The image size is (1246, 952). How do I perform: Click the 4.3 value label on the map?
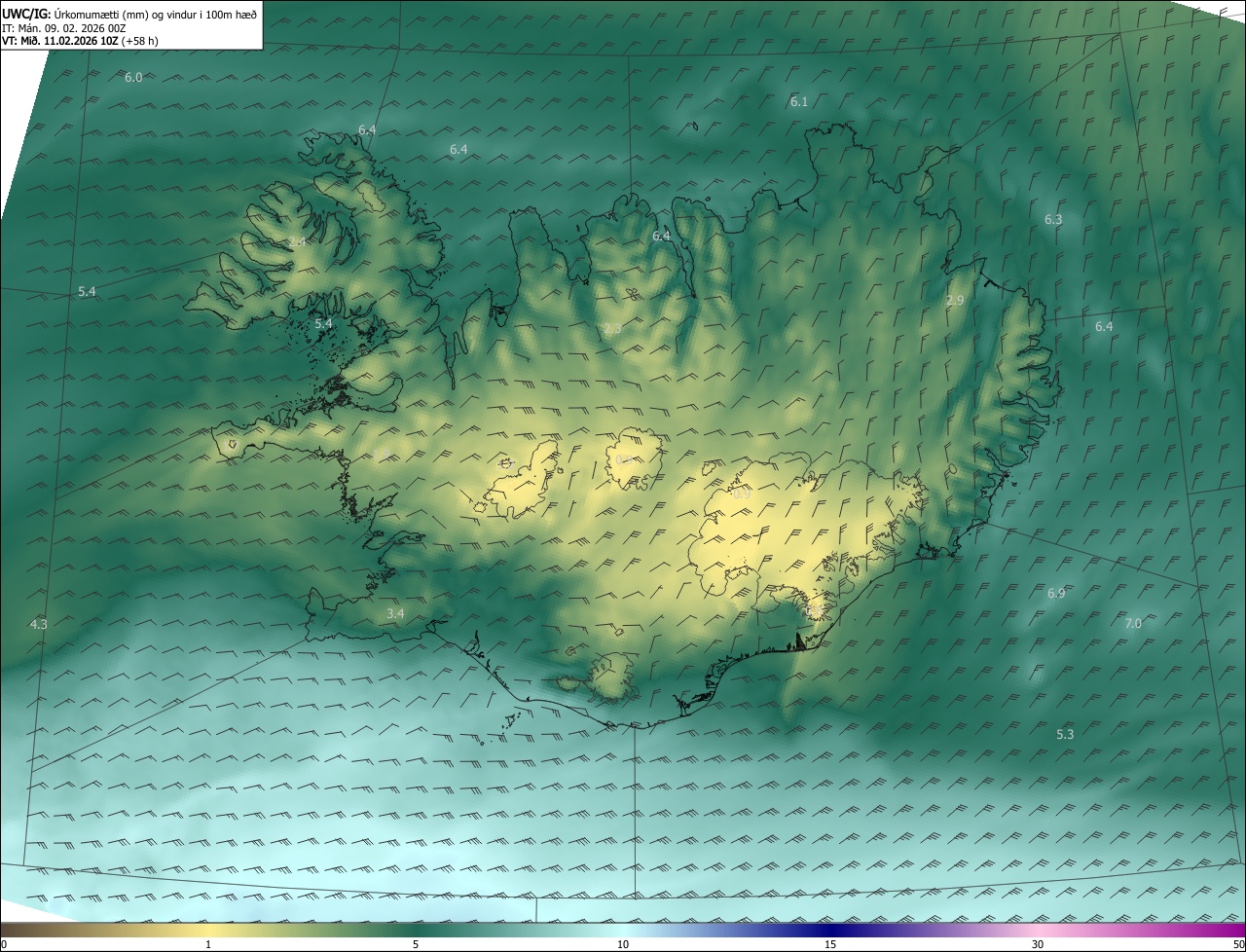pos(38,624)
